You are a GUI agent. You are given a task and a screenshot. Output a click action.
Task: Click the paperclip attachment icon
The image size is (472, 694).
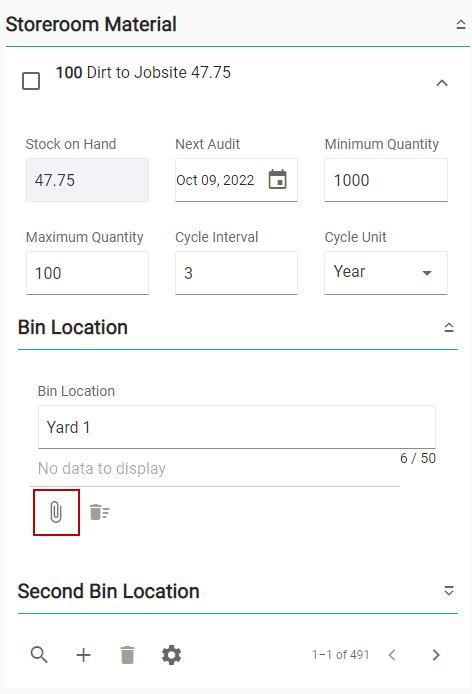56,512
